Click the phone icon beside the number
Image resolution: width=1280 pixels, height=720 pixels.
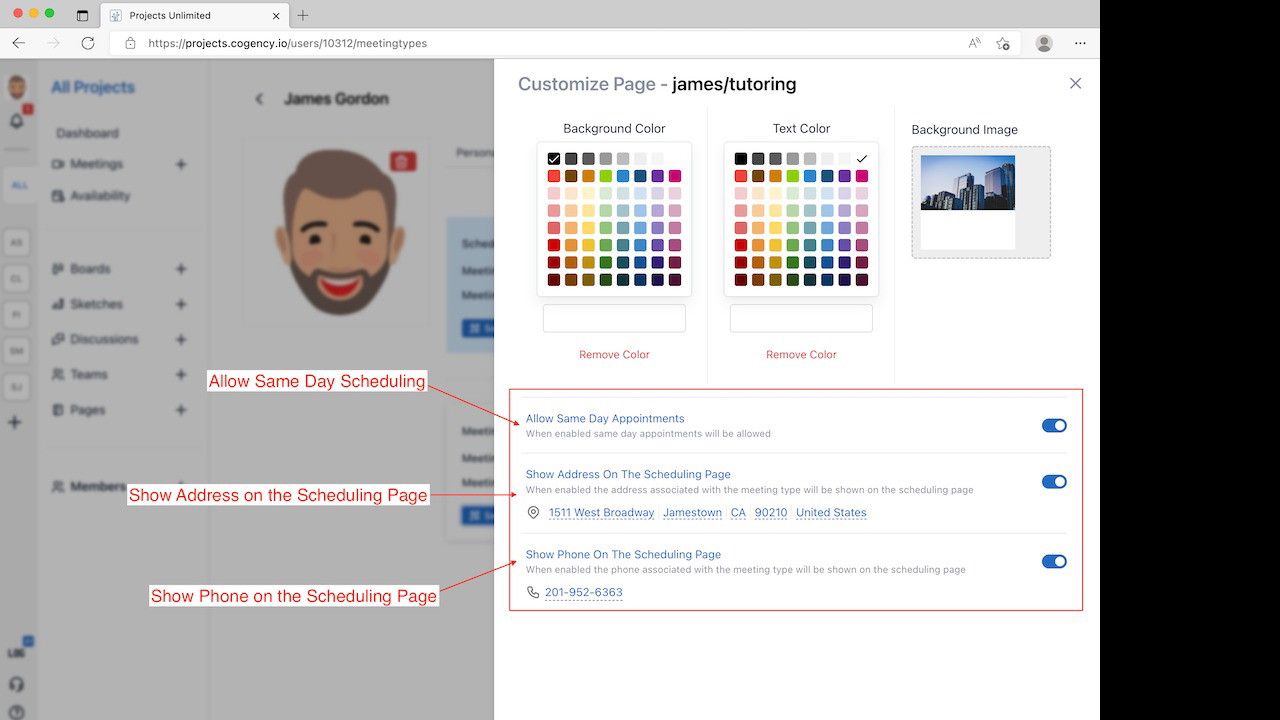533,593
